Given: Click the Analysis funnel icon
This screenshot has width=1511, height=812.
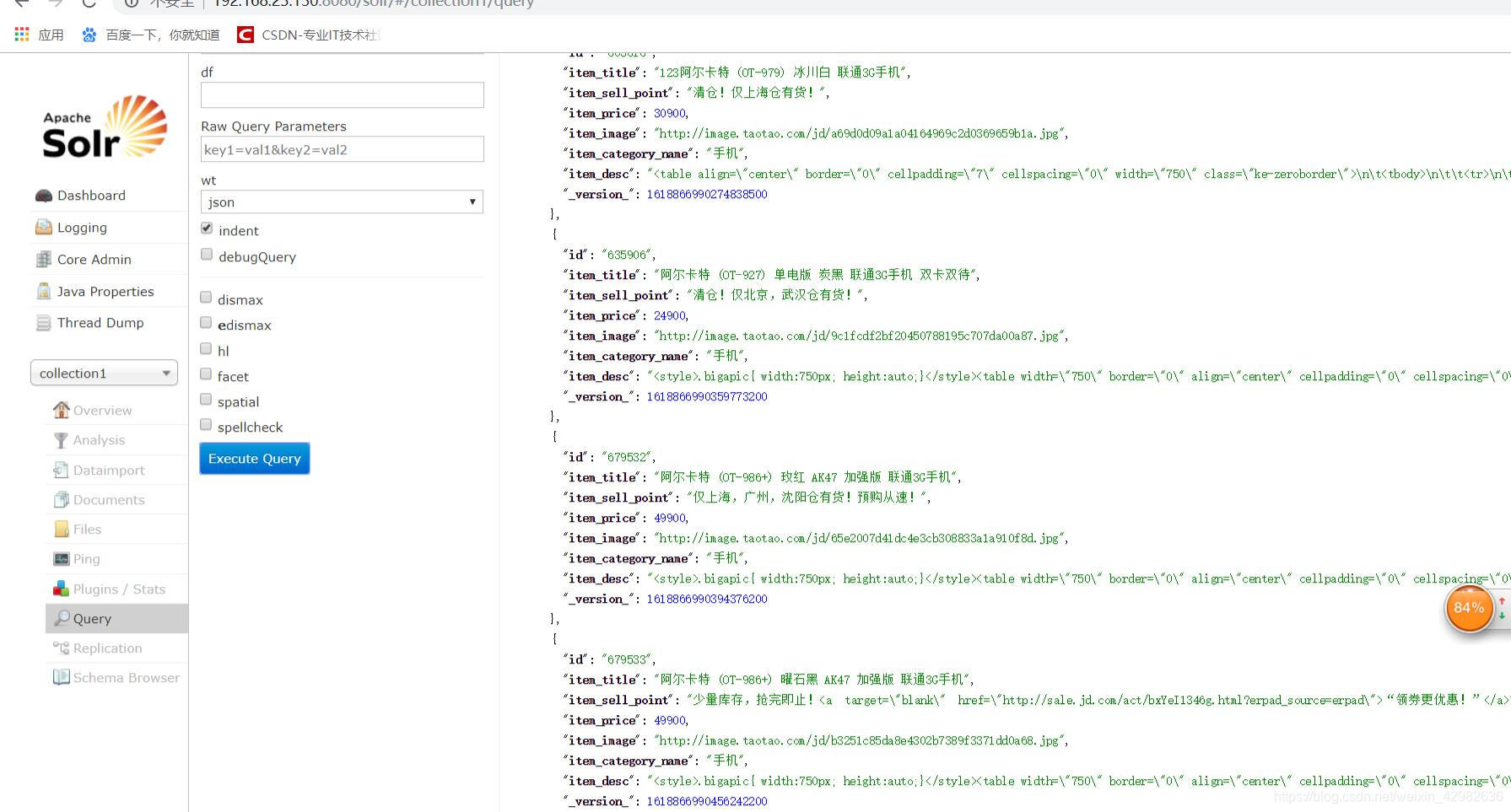Looking at the screenshot, I should point(61,440).
